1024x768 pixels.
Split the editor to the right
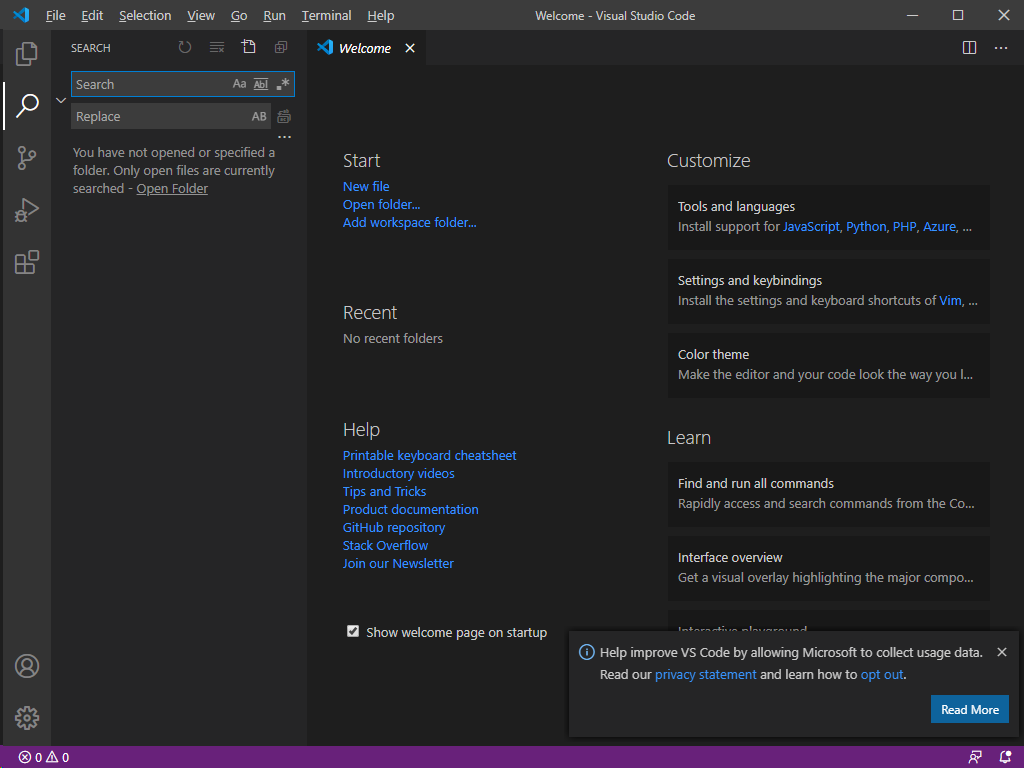(x=969, y=48)
